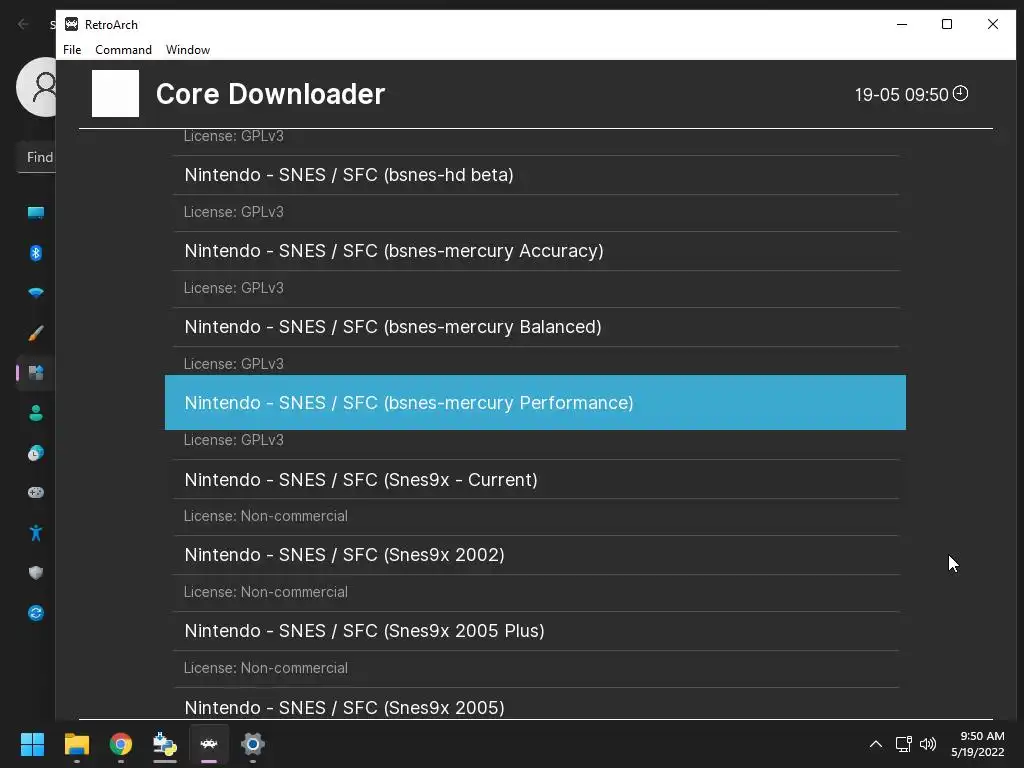Open Gaming controller icon in Settings
The width and height of the screenshot is (1024, 768).
[x=36, y=492]
